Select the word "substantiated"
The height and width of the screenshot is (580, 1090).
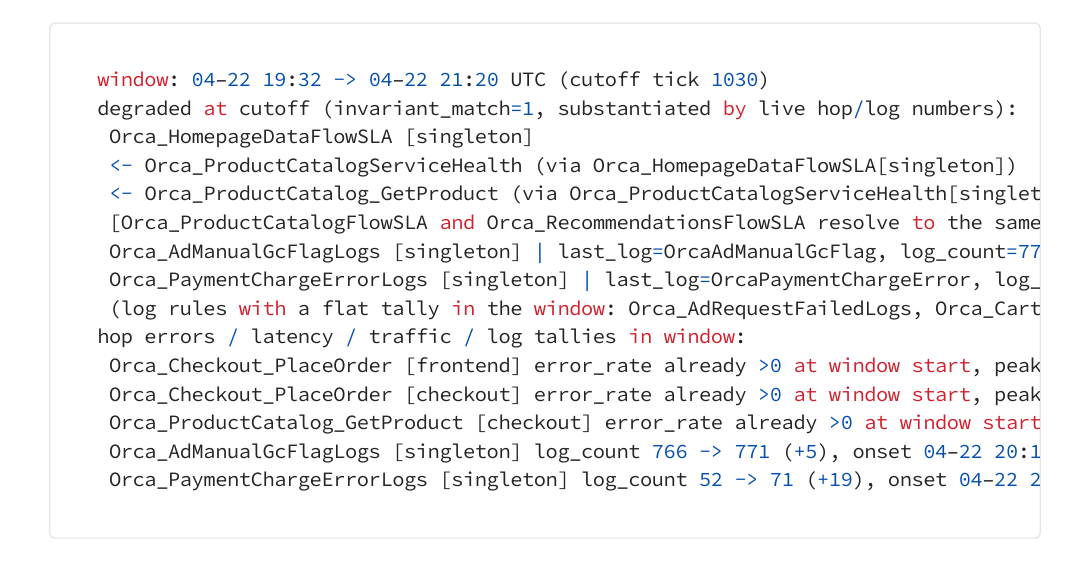(x=634, y=108)
